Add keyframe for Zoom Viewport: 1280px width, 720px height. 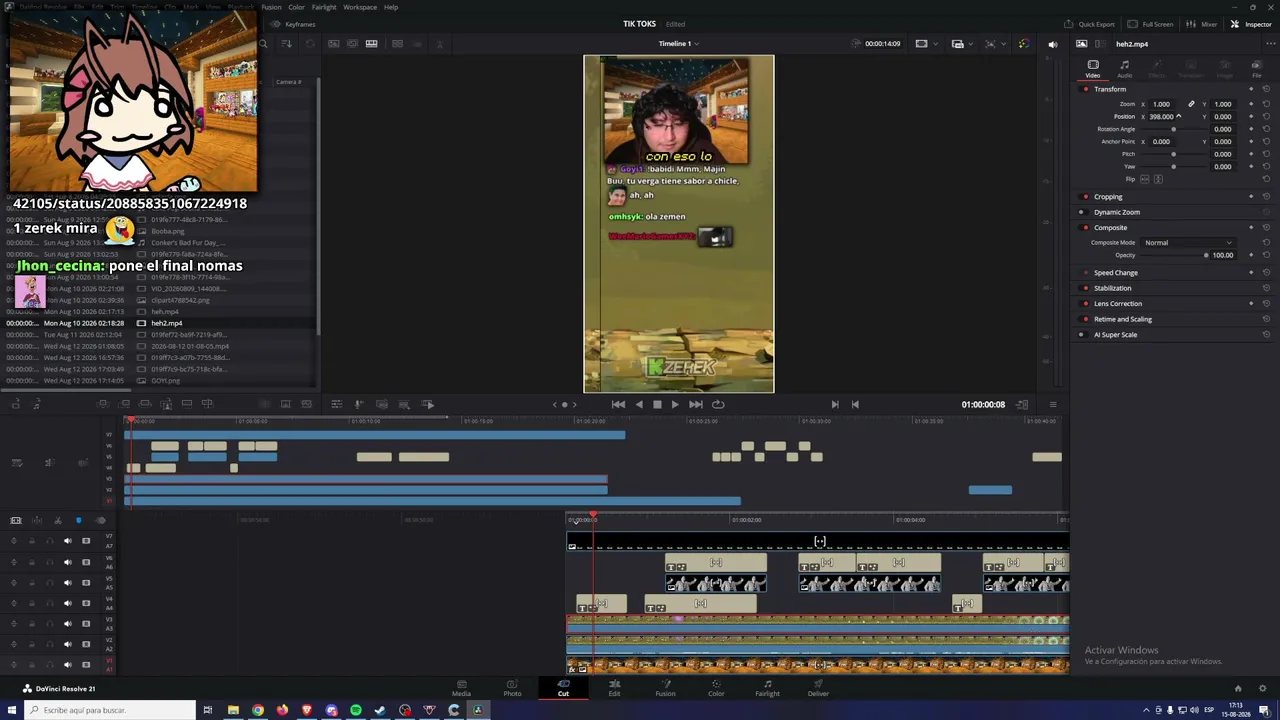(1251, 104)
